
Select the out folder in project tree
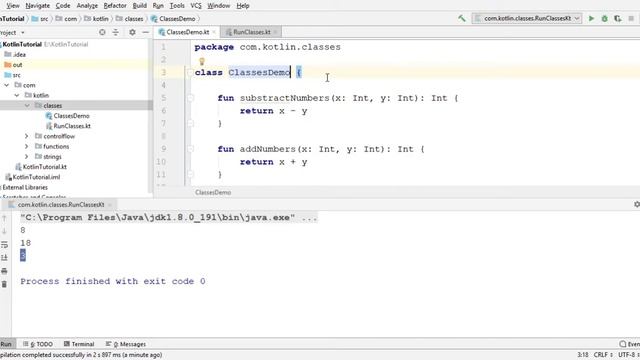point(13,64)
